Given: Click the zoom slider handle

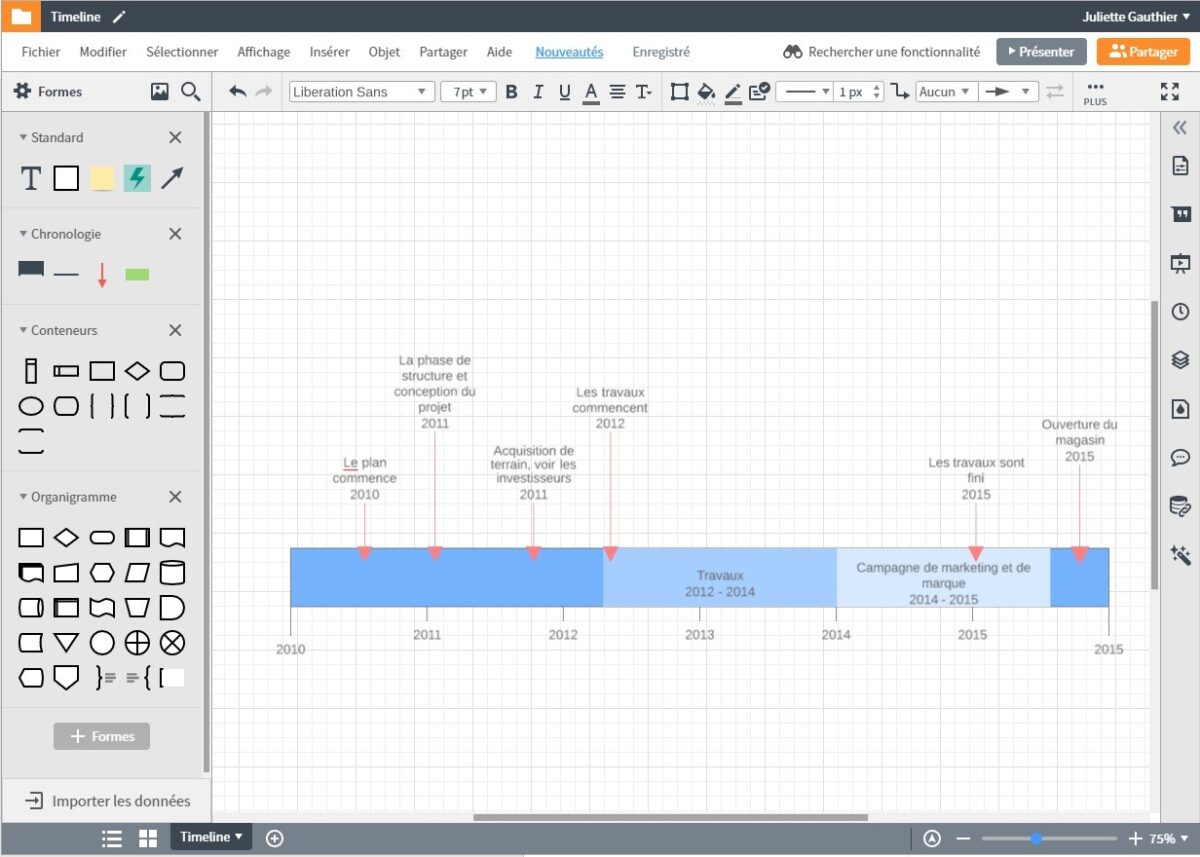Looking at the screenshot, I should pyautogui.click(x=1036, y=839).
